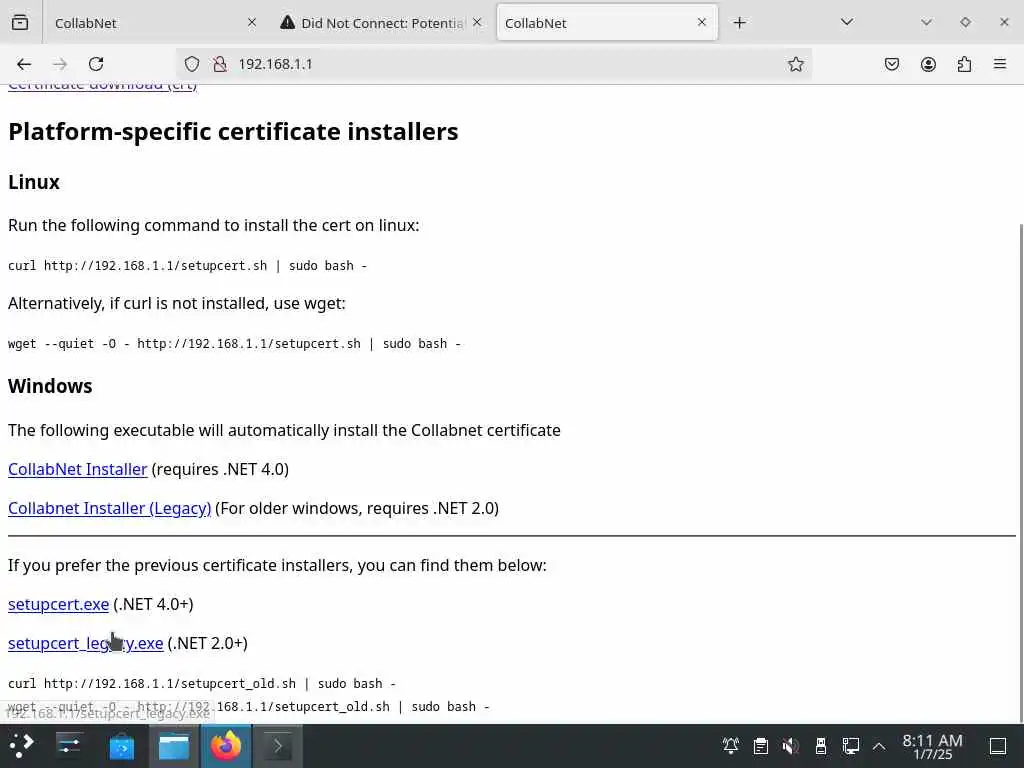Open the muted audio volume tray icon
The height and width of the screenshot is (768, 1024).
click(x=791, y=746)
